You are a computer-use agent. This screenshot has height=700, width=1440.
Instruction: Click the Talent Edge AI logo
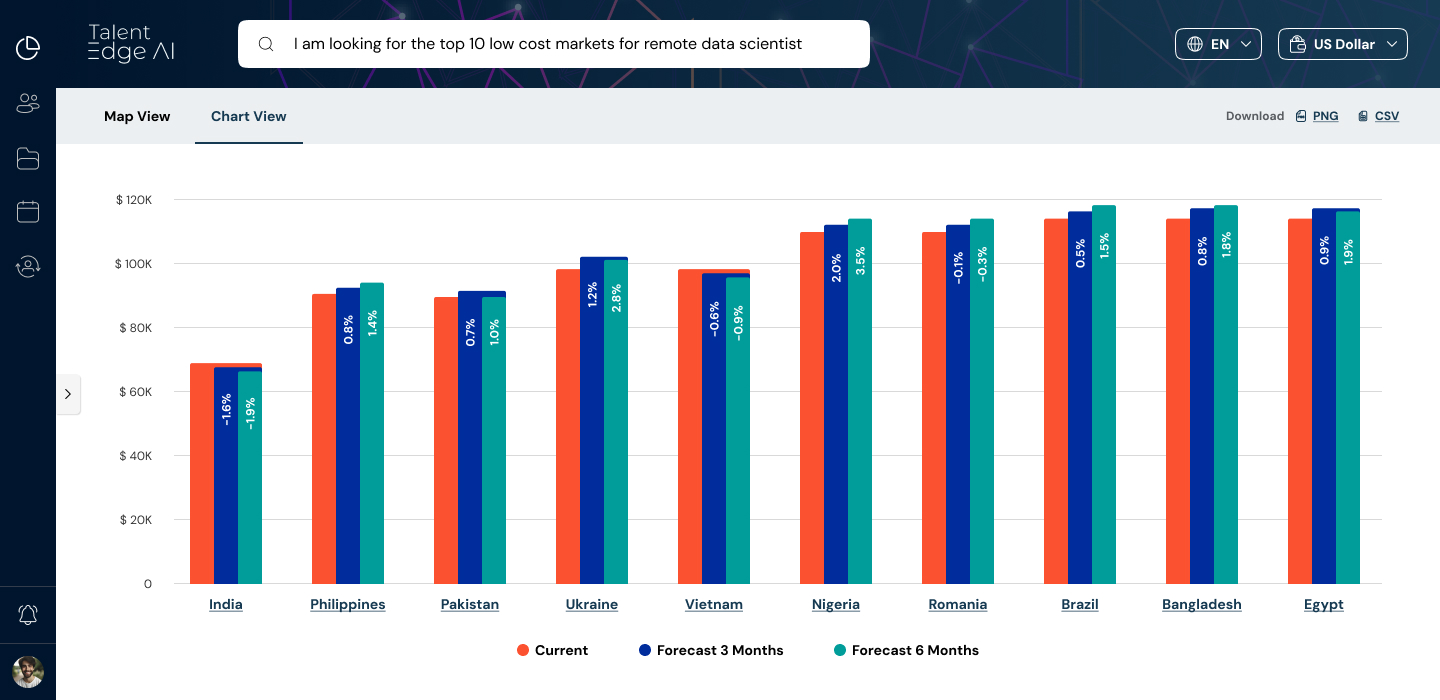click(131, 44)
